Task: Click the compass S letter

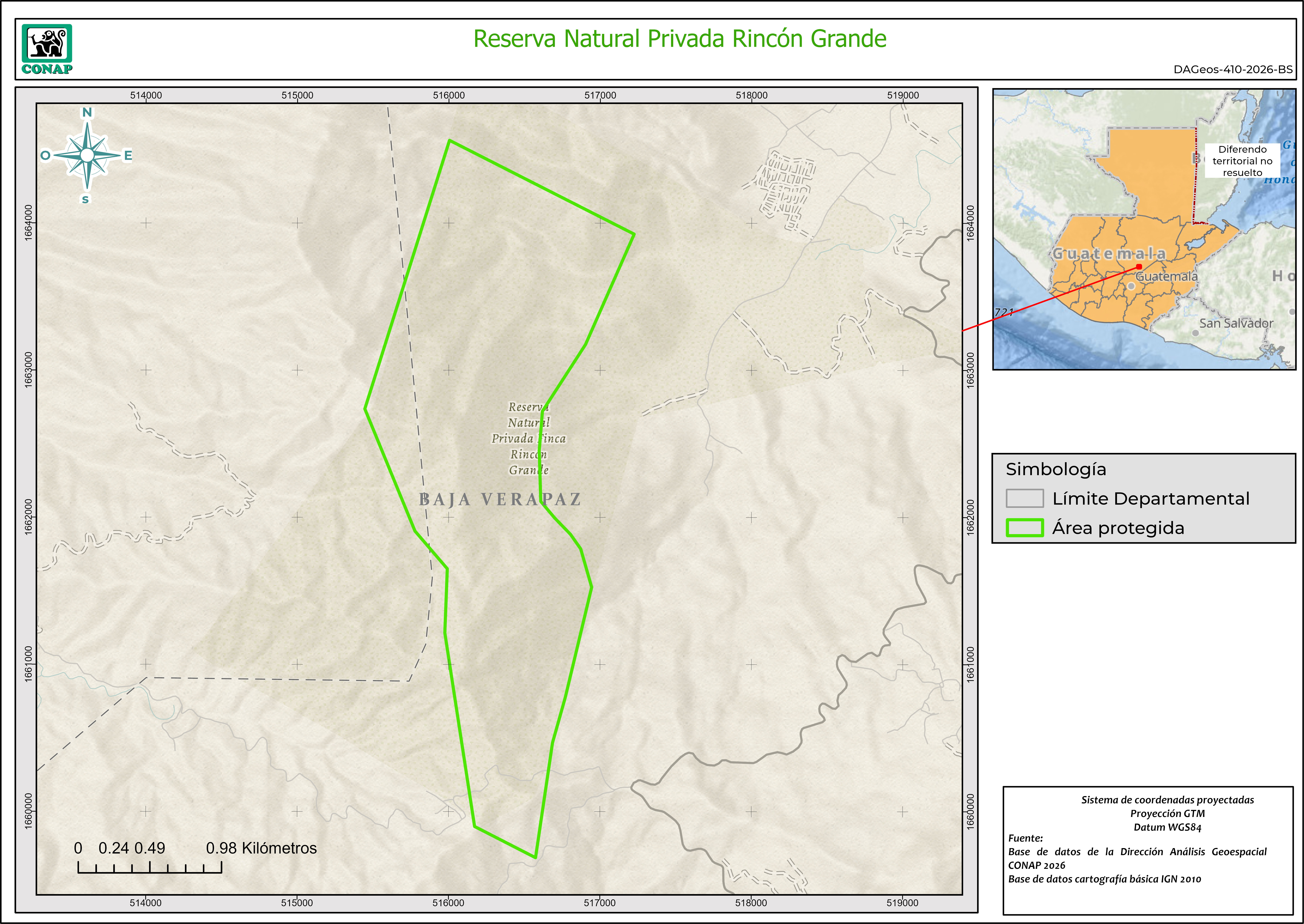Action: click(x=85, y=200)
